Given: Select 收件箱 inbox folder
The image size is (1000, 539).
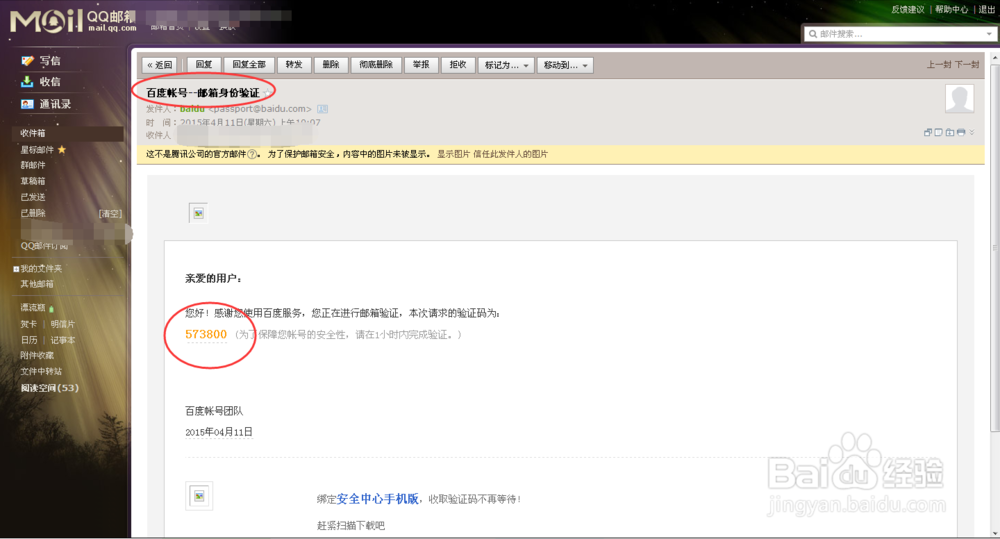Looking at the screenshot, I should coord(68,133).
